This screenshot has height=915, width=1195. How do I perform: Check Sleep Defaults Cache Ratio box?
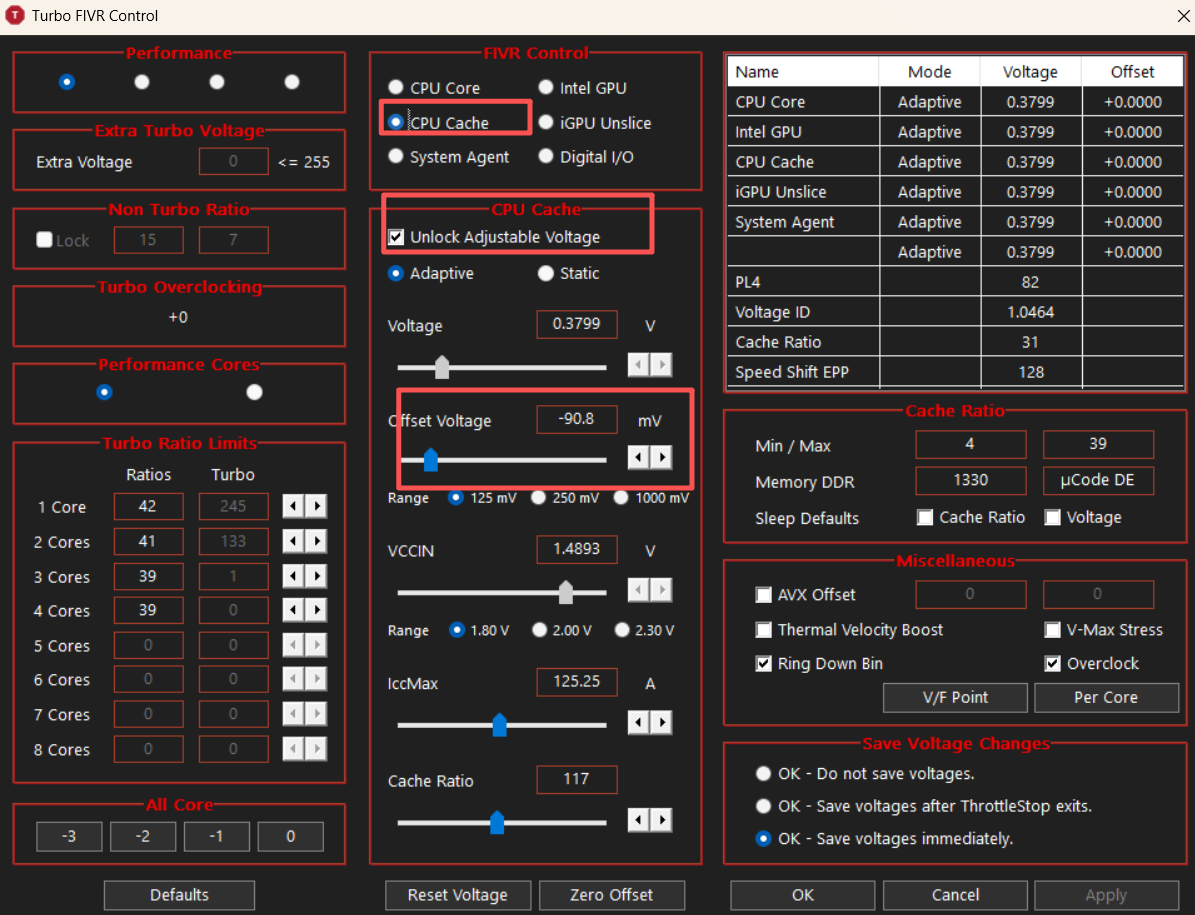(925, 517)
